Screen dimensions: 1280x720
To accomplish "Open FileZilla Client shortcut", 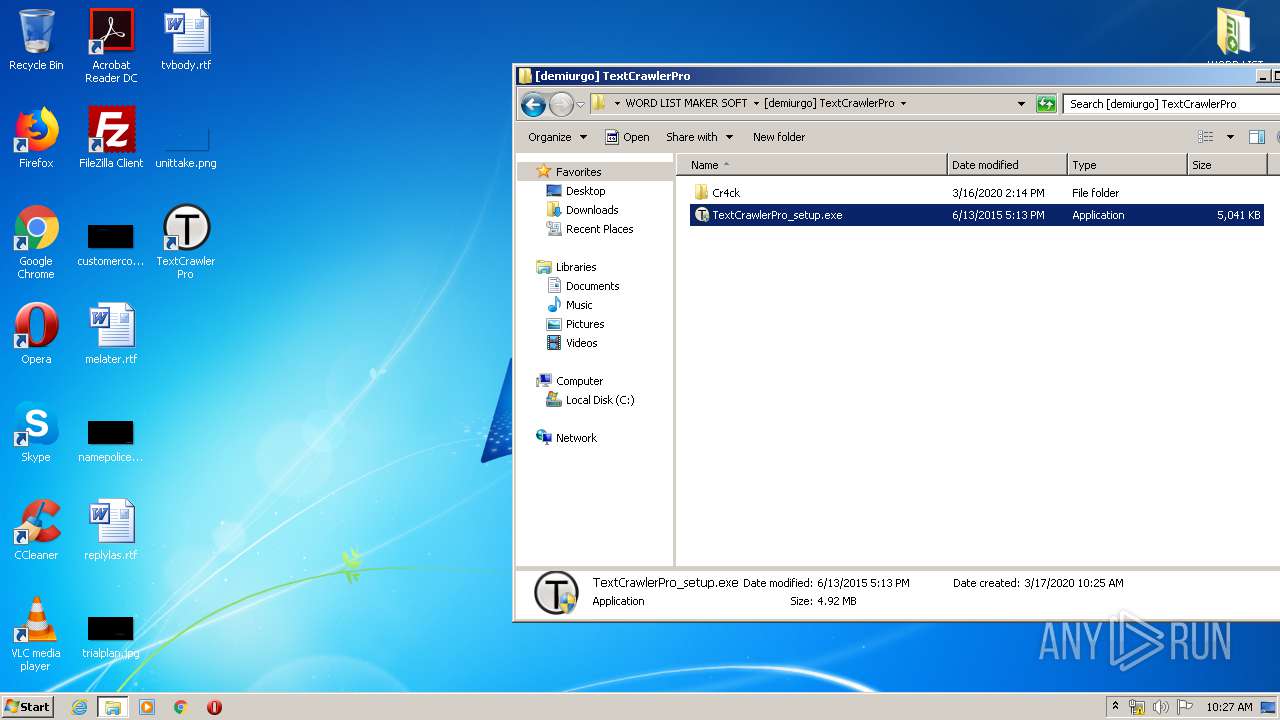I will pyautogui.click(x=111, y=138).
